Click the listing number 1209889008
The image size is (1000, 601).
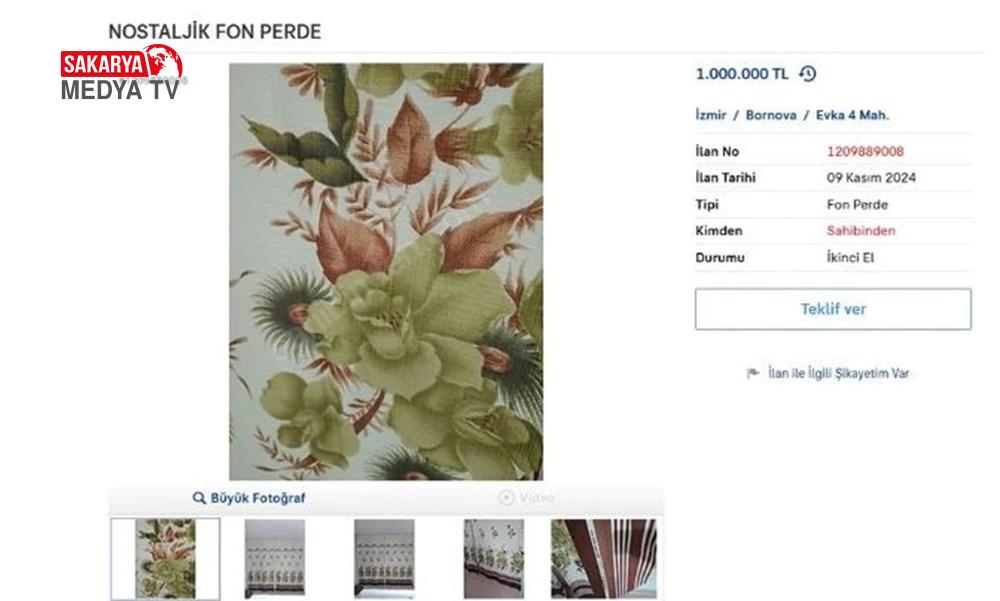[x=865, y=152]
